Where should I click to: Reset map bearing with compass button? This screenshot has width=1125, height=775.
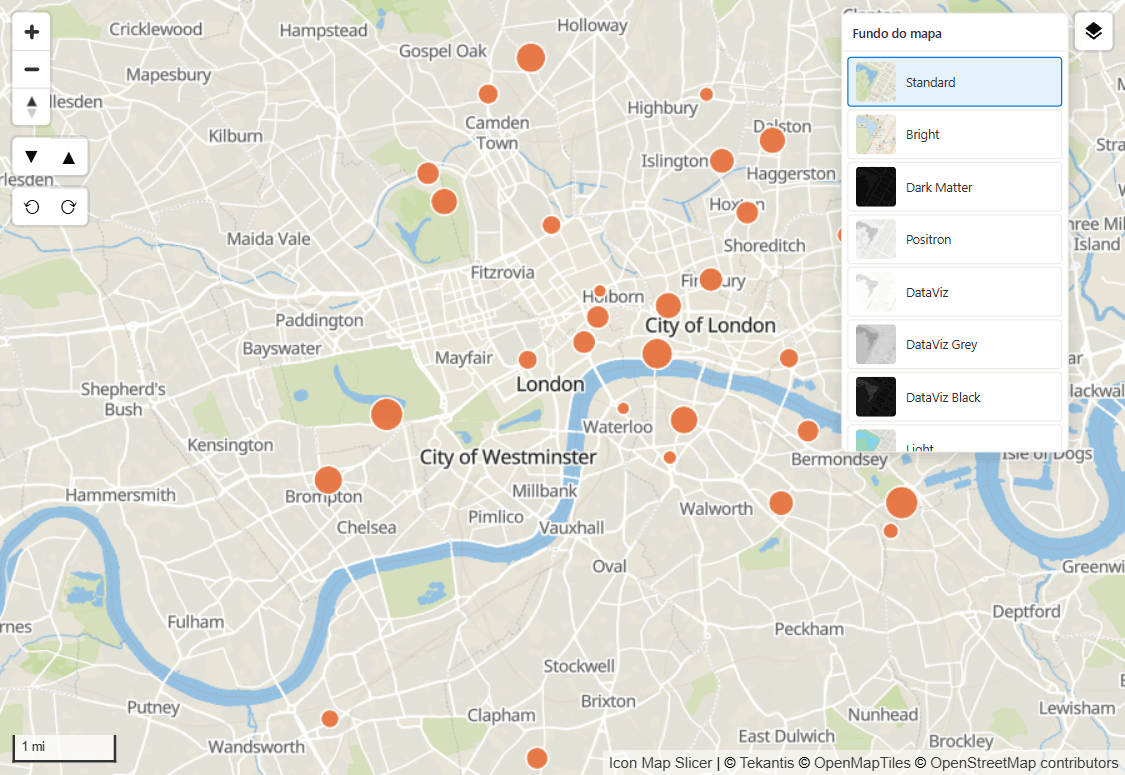[x=32, y=107]
